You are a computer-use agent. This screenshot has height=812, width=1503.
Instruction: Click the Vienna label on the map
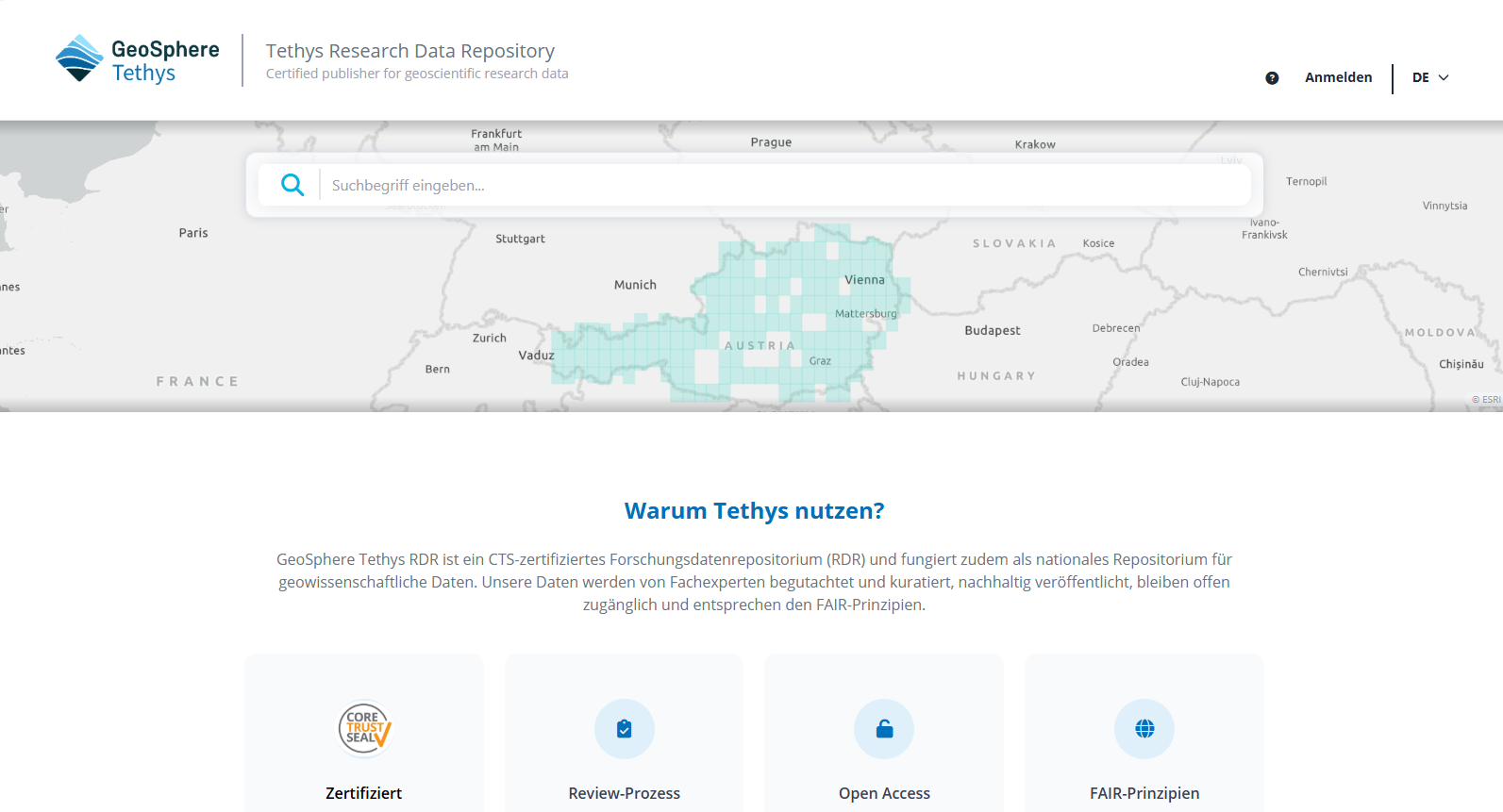point(864,280)
